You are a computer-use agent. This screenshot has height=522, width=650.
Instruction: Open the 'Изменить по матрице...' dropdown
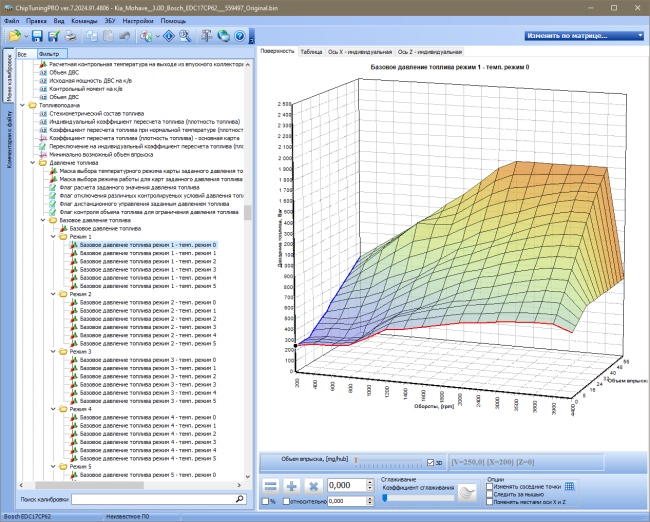[584, 36]
